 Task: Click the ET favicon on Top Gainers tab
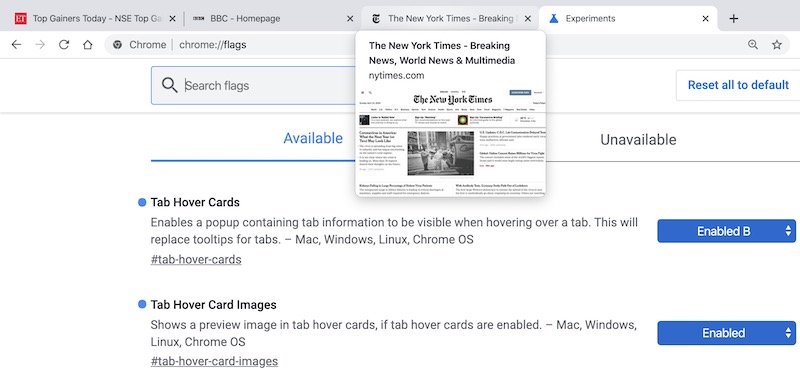pyautogui.click(x=20, y=19)
